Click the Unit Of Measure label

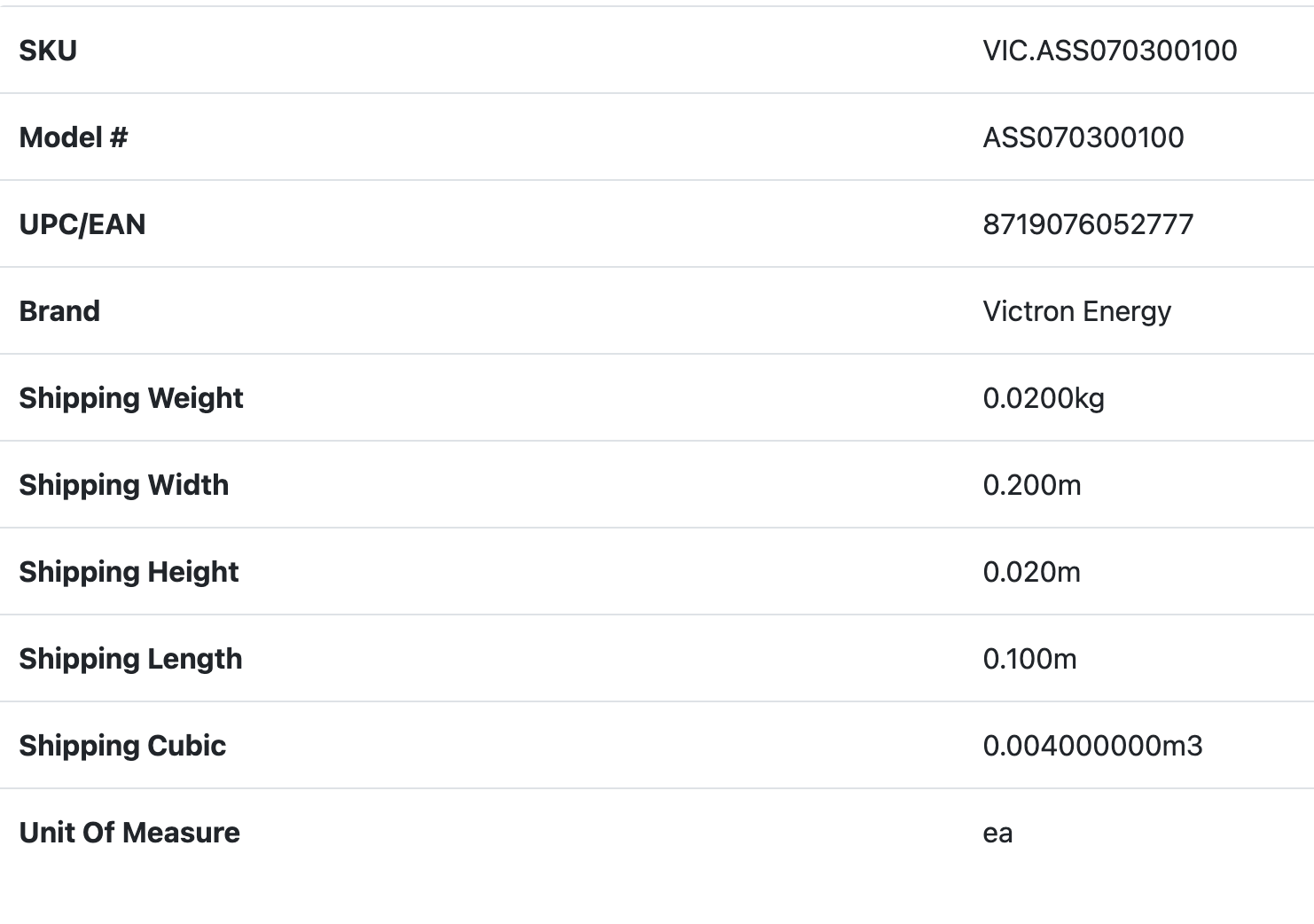(x=129, y=833)
